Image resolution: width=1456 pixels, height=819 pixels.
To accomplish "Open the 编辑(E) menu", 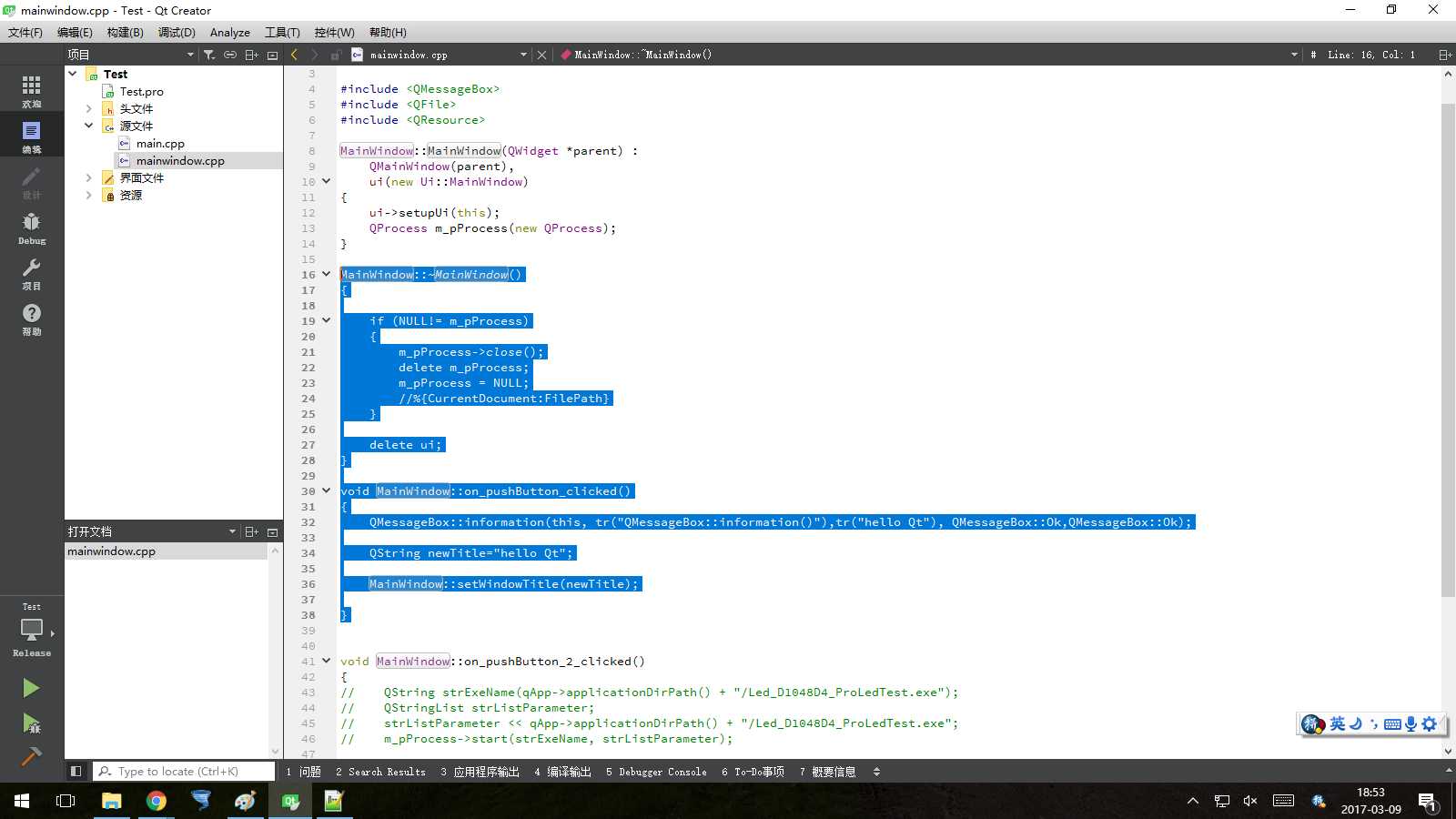I will point(75,32).
